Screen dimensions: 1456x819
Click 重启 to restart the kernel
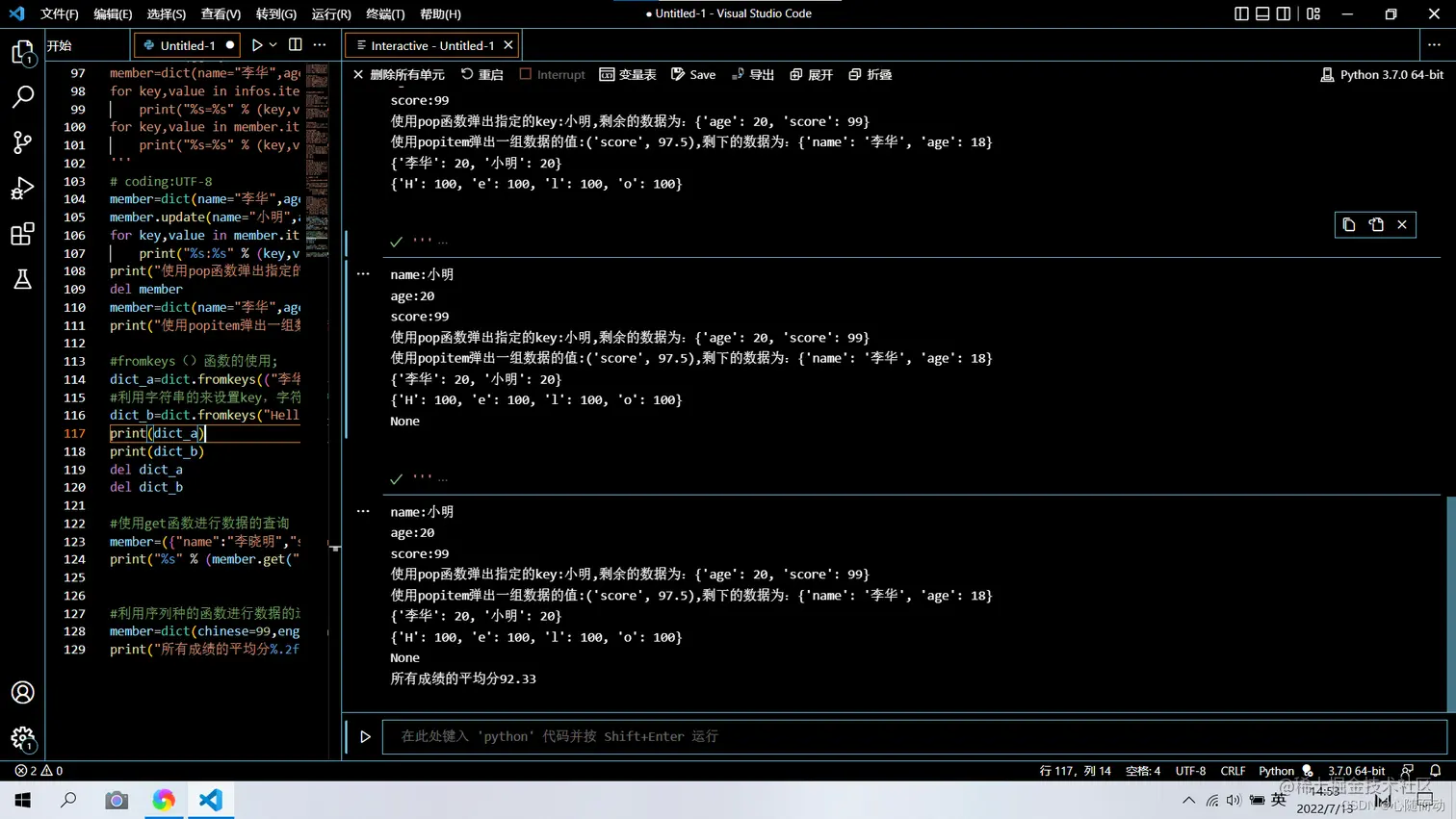[482, 74]
